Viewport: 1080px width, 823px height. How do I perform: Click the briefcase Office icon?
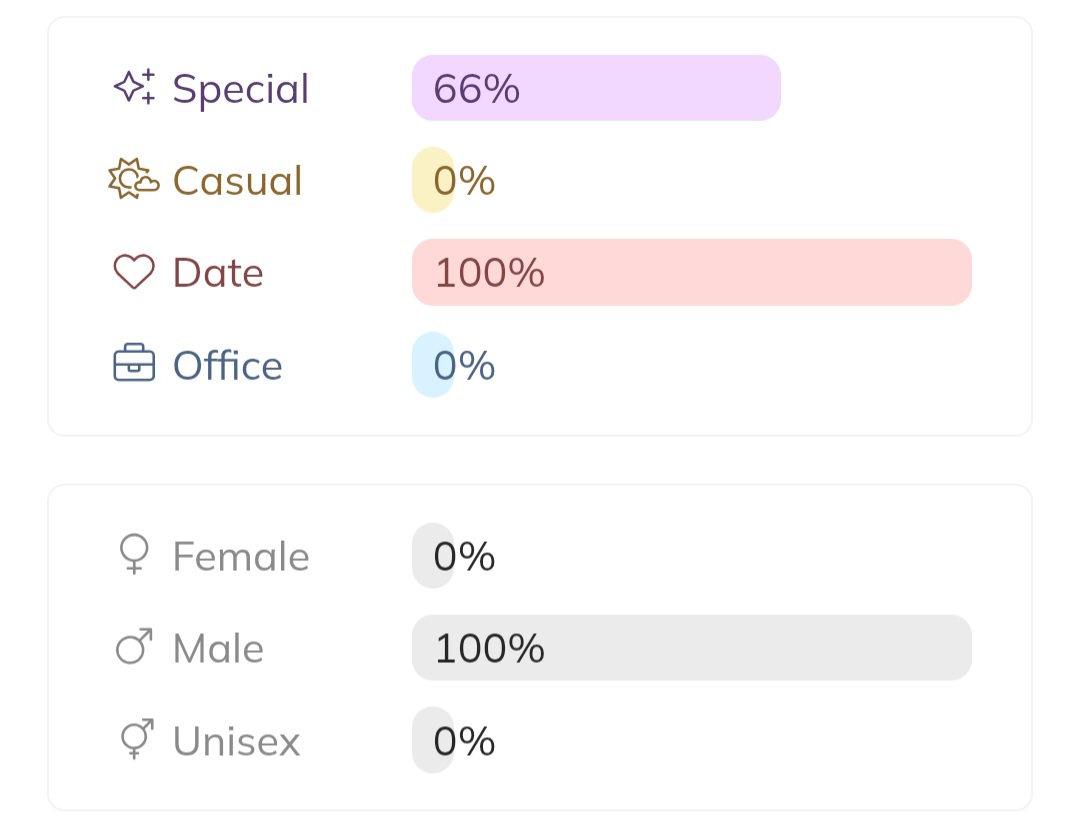point(134,364)
